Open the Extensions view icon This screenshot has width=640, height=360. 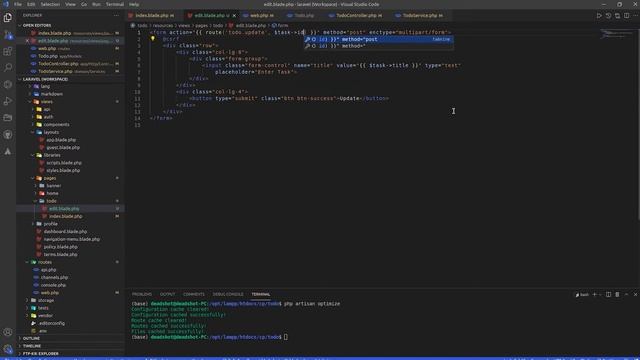pyautogui.click(x=8, y=51)
